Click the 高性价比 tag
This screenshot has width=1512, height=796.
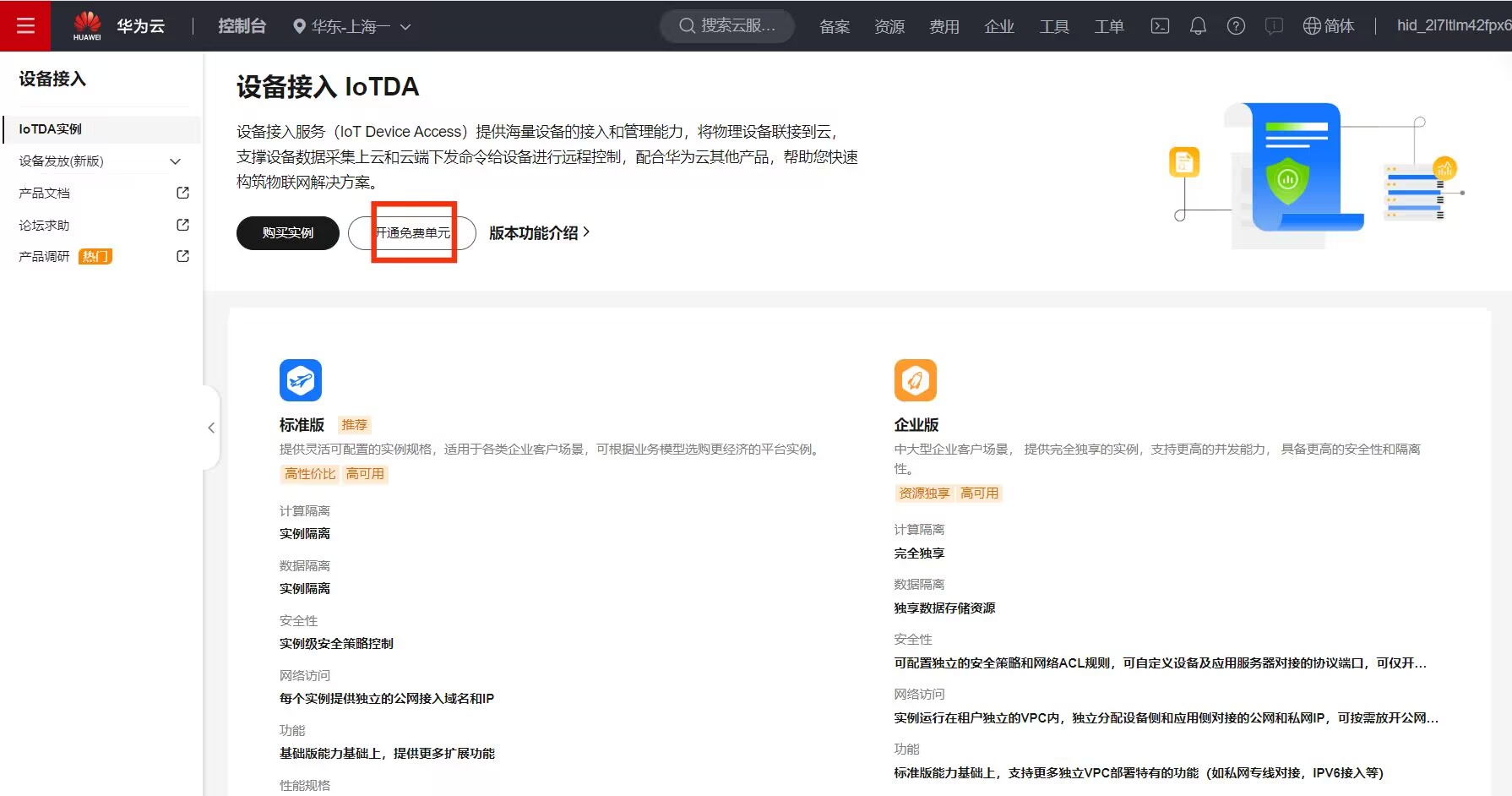[x=310, y=474]
